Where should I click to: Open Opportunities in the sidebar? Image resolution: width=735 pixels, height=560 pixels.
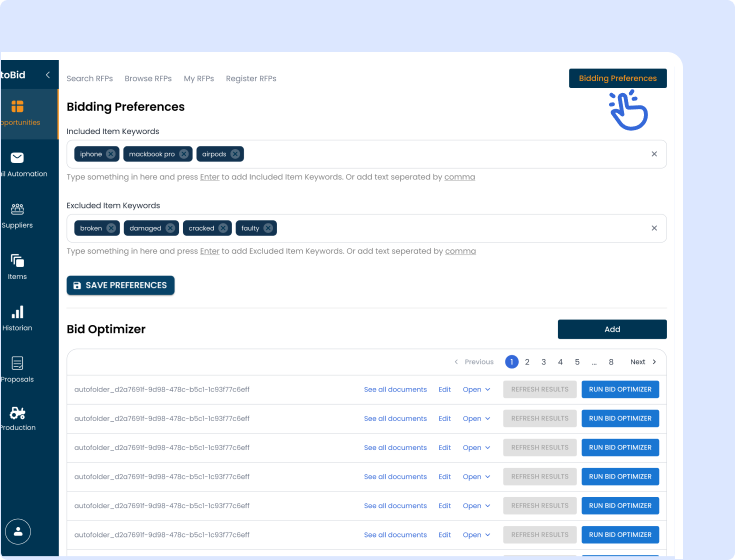pos(18,107)
